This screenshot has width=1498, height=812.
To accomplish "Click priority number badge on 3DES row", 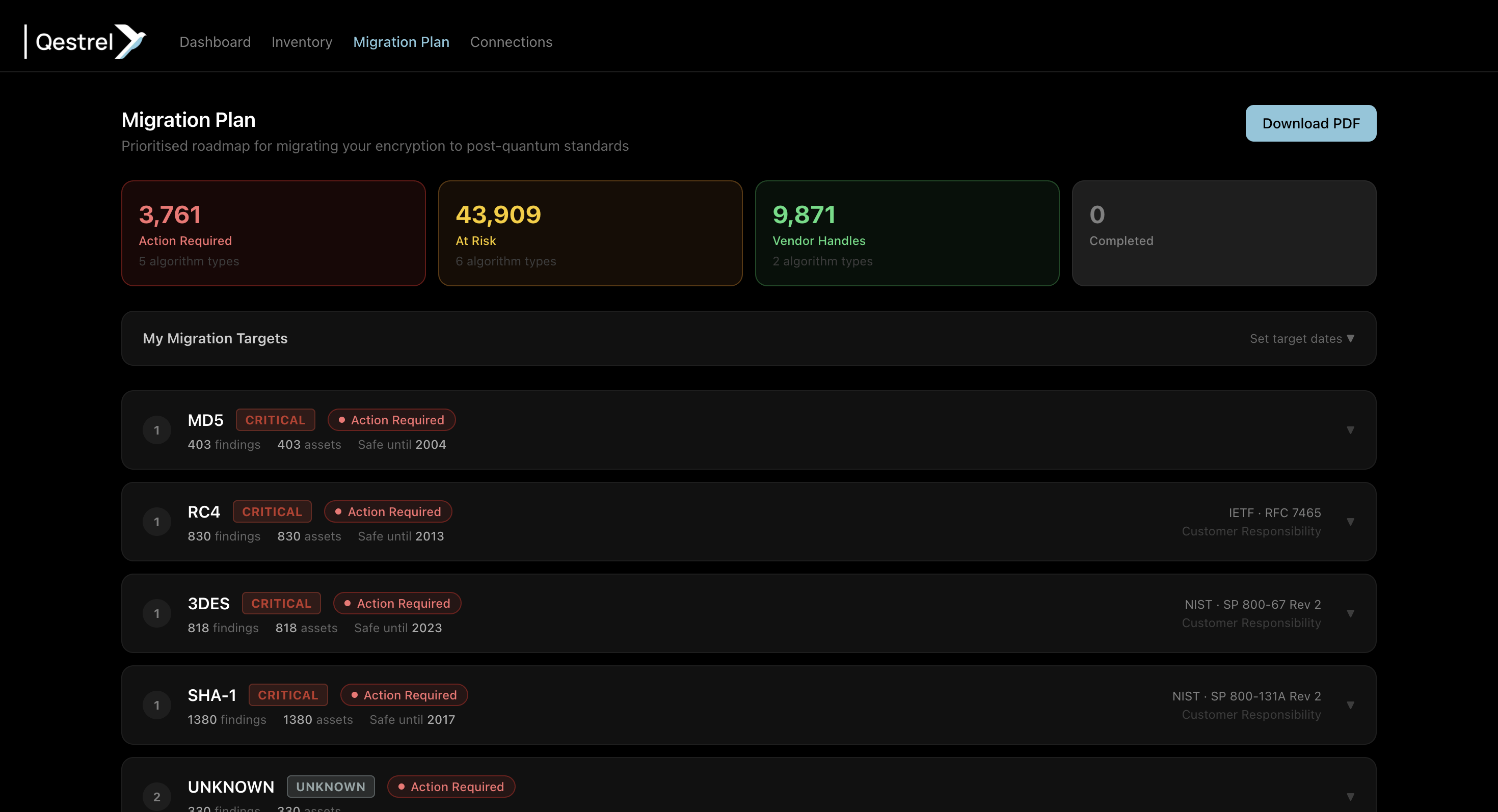I will (x=156, y=613).
